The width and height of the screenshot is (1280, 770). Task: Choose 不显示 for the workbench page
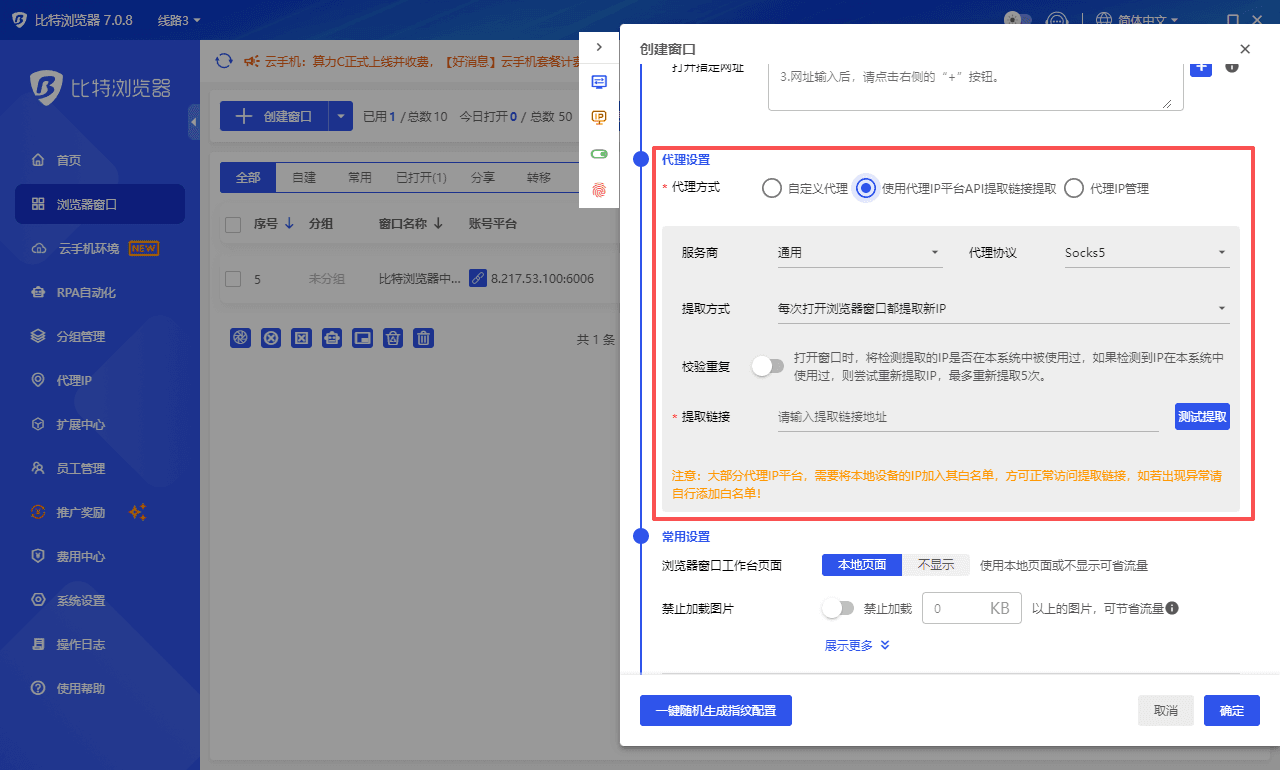936,565
